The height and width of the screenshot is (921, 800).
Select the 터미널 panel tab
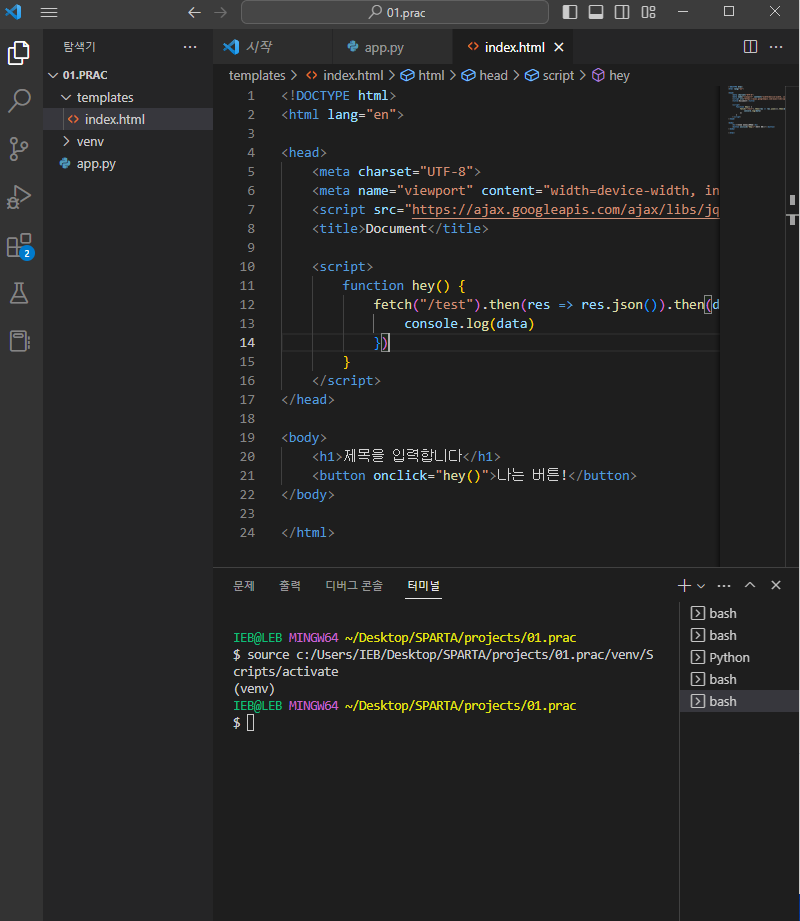423,586
